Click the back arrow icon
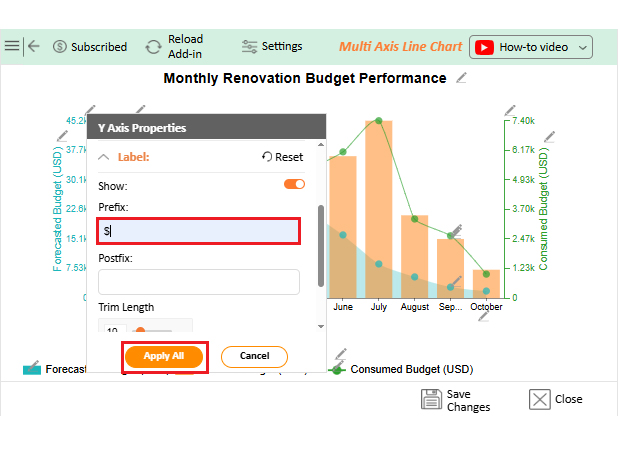 coord(33,46)
